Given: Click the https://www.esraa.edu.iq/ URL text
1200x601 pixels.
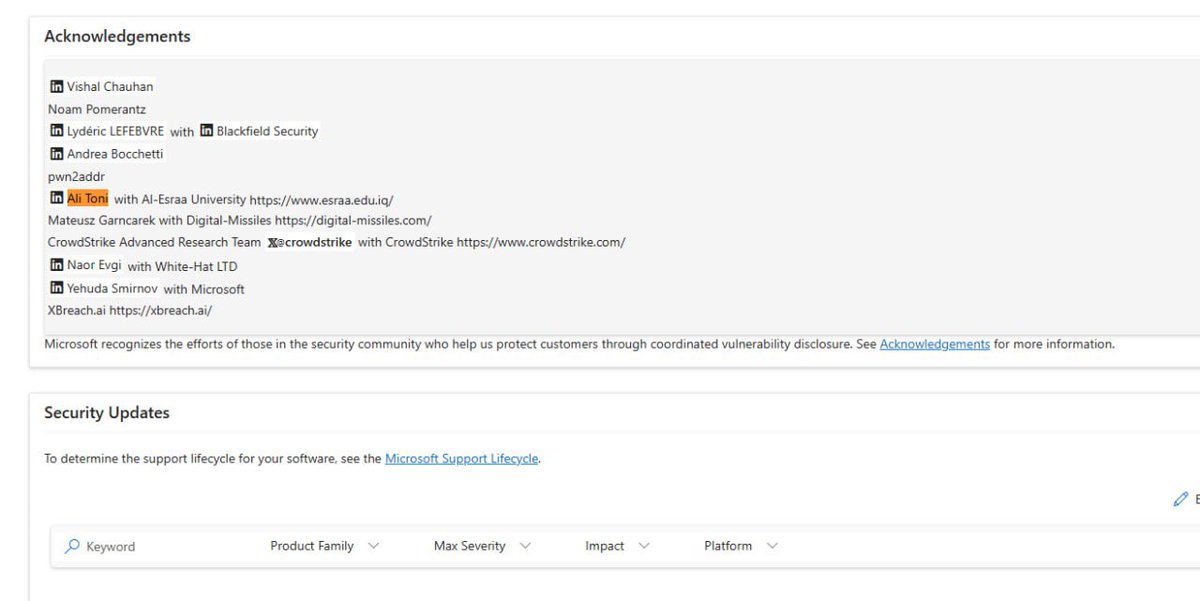Looking at the screenshot, I should [321, 200].
